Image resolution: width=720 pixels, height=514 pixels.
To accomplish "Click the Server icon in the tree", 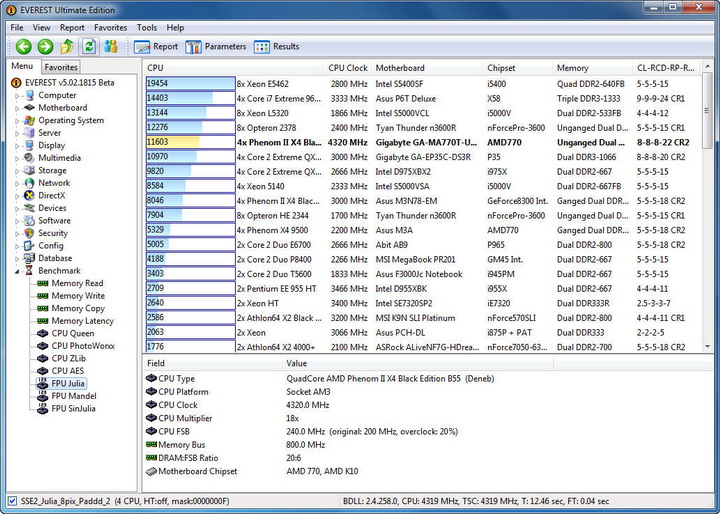I will coord(30,133).
